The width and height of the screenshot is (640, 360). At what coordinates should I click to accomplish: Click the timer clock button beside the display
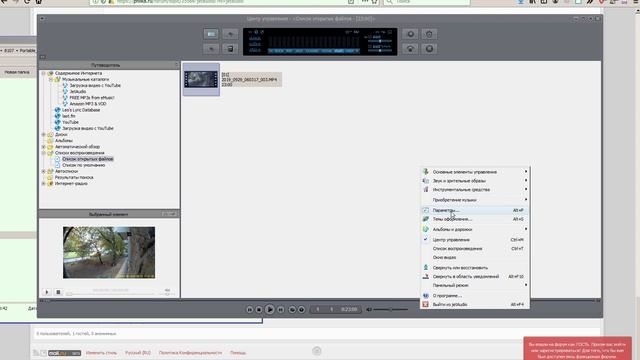(x=429, y=34)
